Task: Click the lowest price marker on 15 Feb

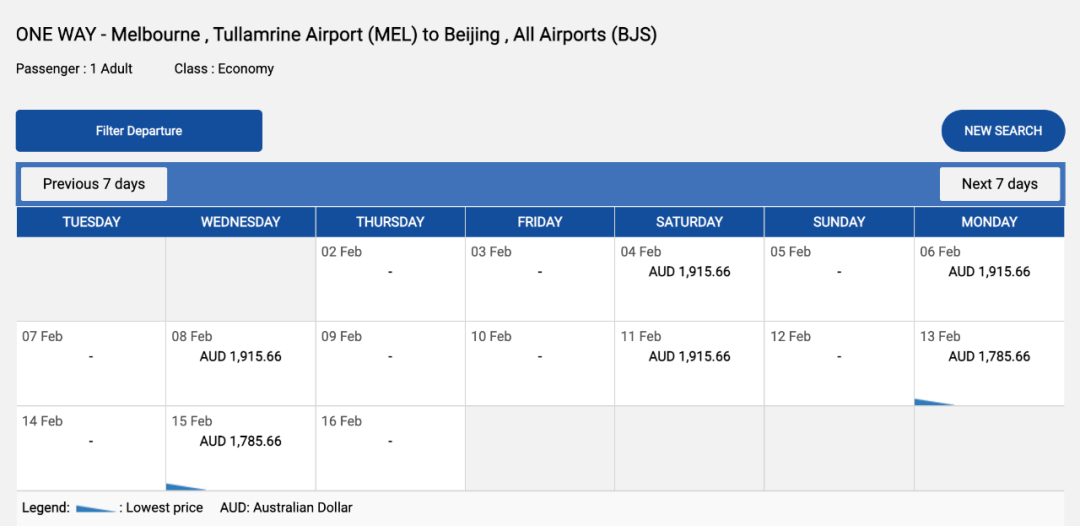Action: [x=184, y=487]
